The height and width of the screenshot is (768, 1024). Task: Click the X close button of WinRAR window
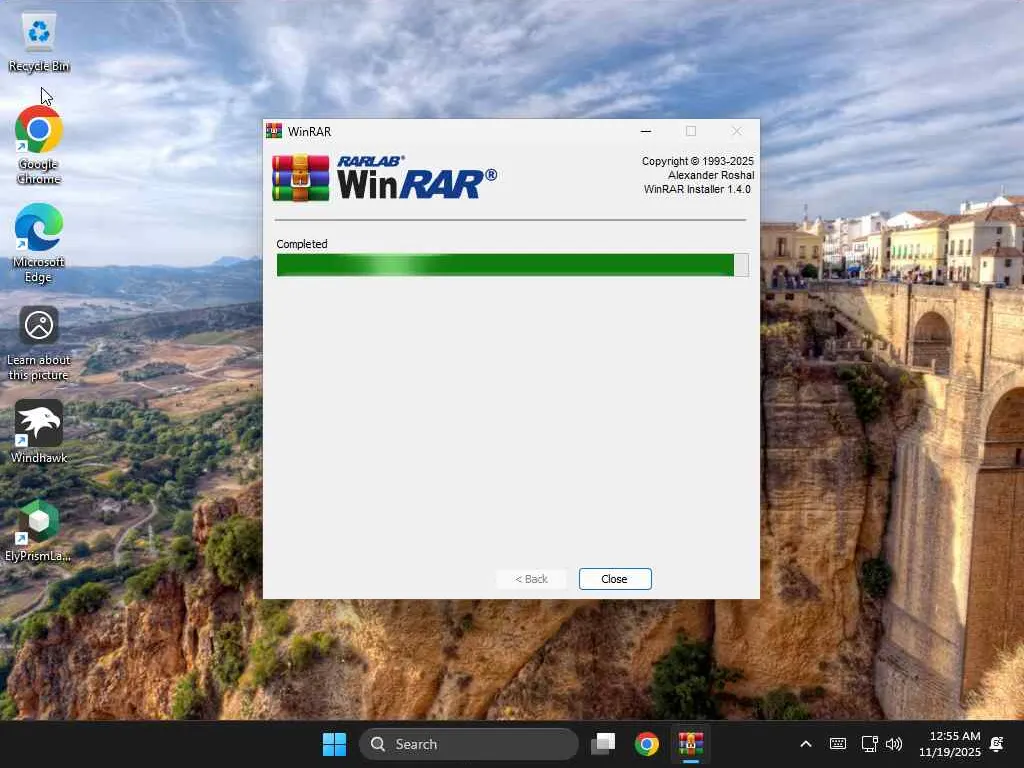(737, 131)
